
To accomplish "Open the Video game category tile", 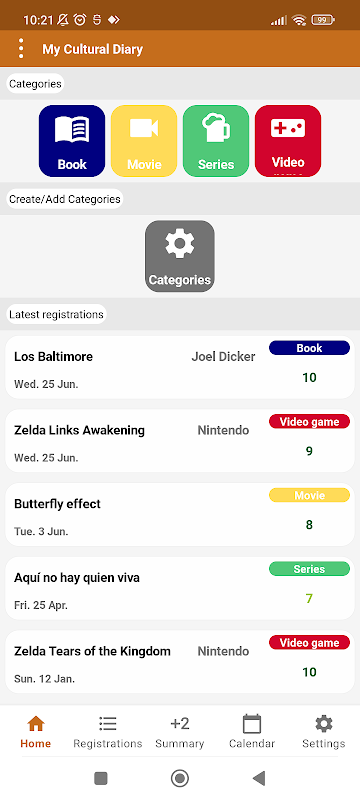I will [288, 141].
